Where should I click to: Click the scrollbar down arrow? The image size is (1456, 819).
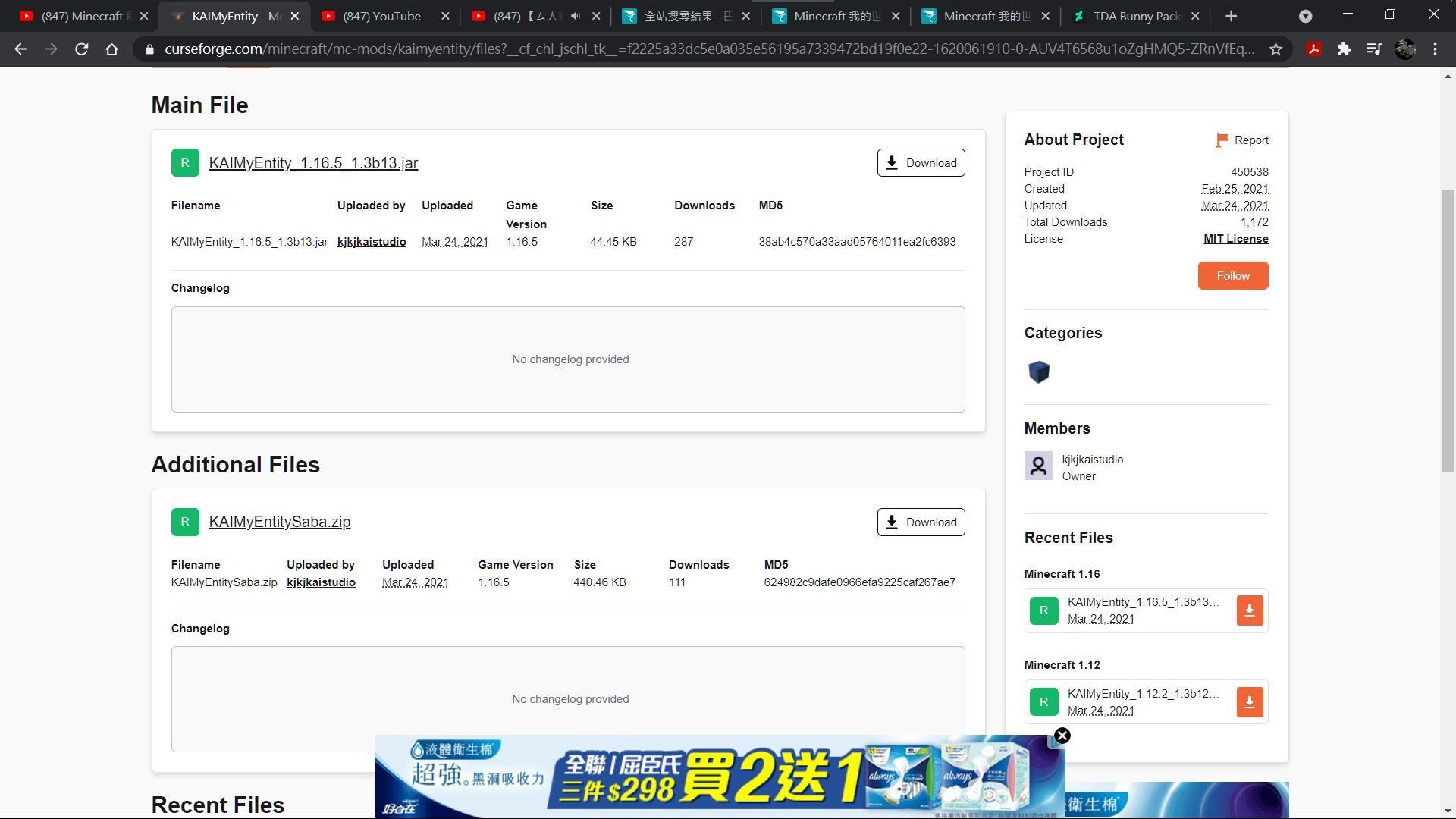[1448, 811]
